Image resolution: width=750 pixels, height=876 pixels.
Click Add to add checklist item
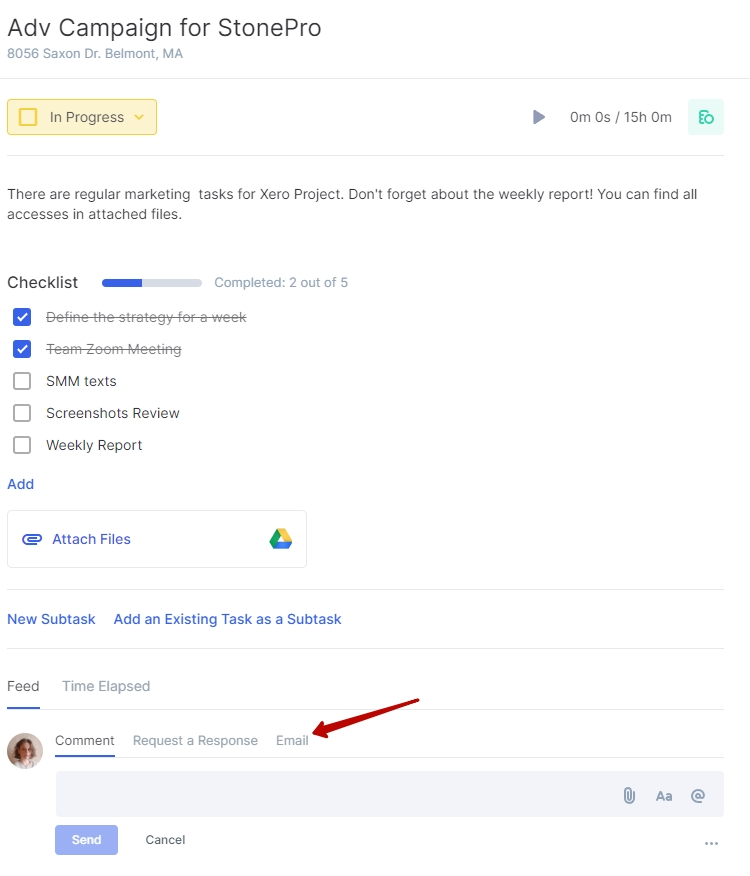[x=21, y=484]
